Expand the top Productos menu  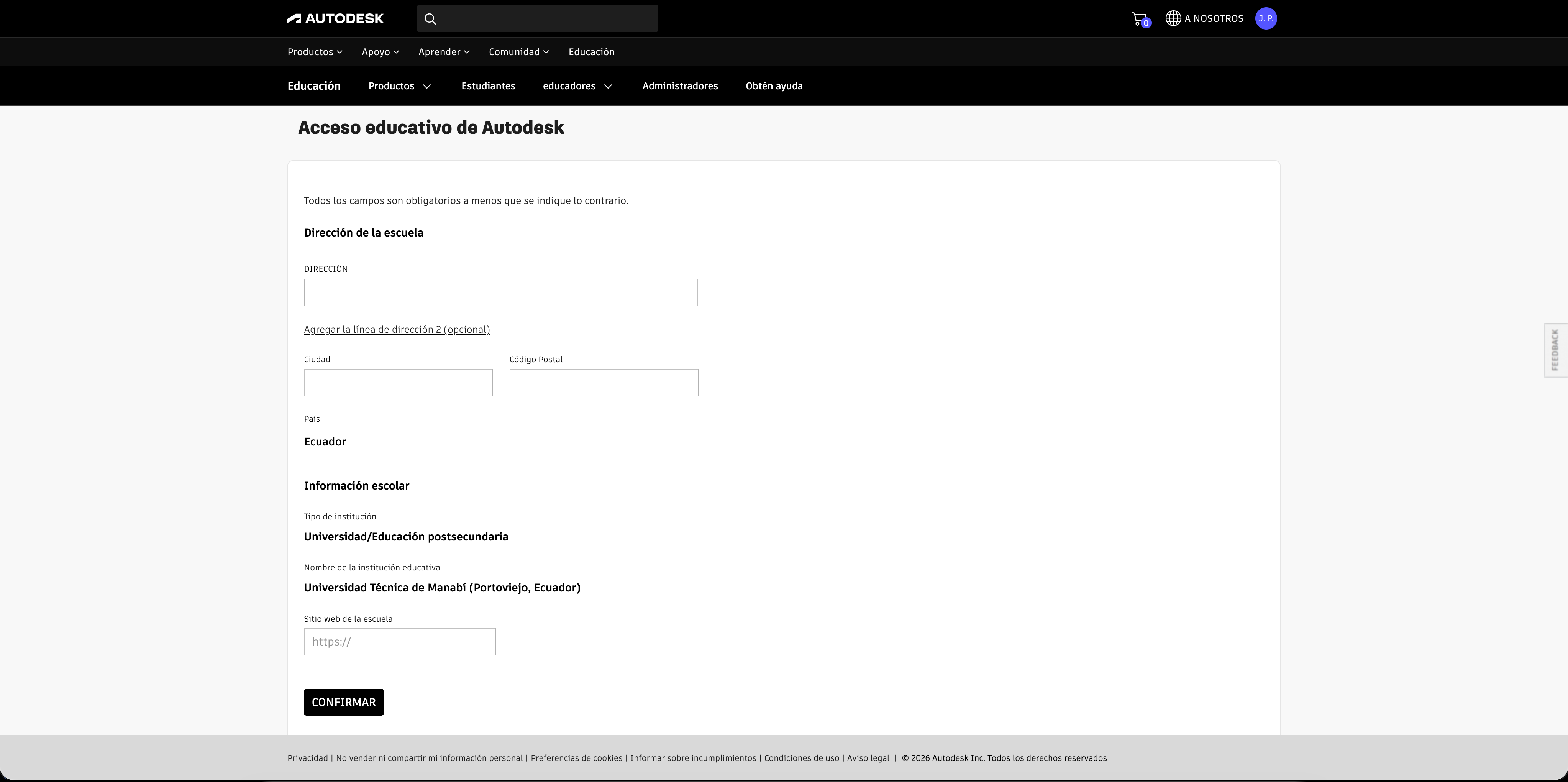[315, 52]
